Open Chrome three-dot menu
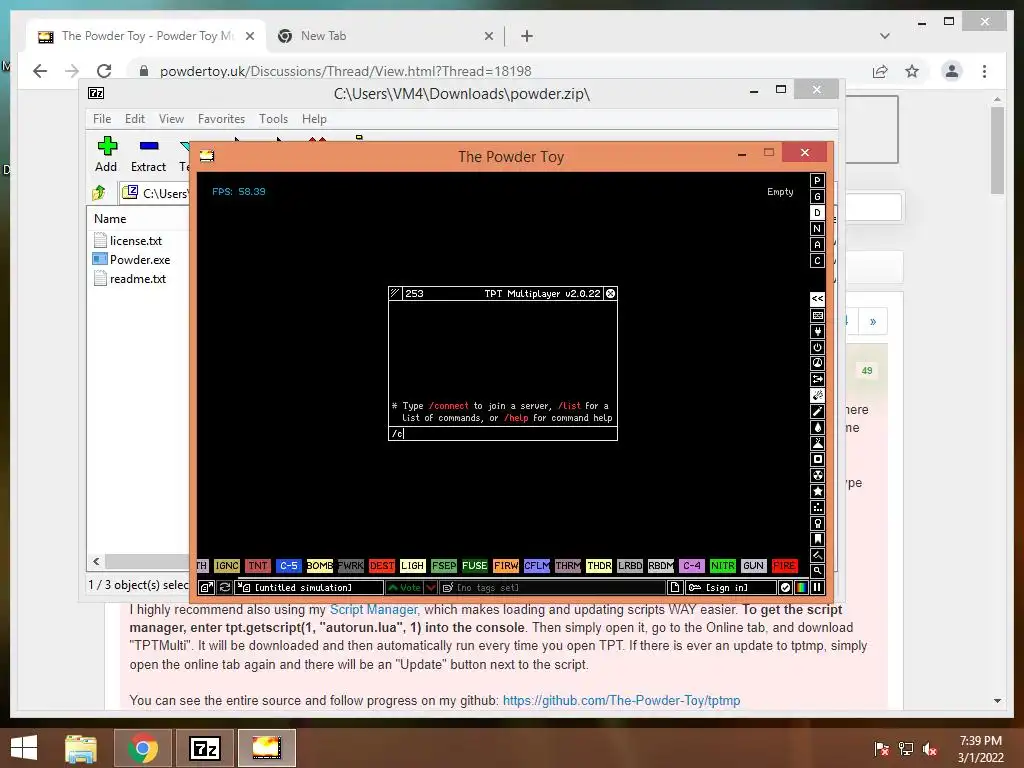This screenshot has height=768, width=1024. (984, 71)
